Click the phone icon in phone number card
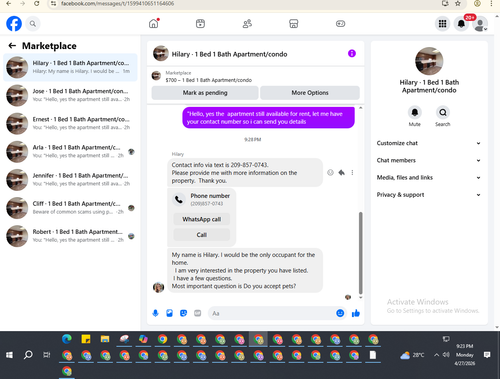 pyautogui.click(x=179, y=199)
